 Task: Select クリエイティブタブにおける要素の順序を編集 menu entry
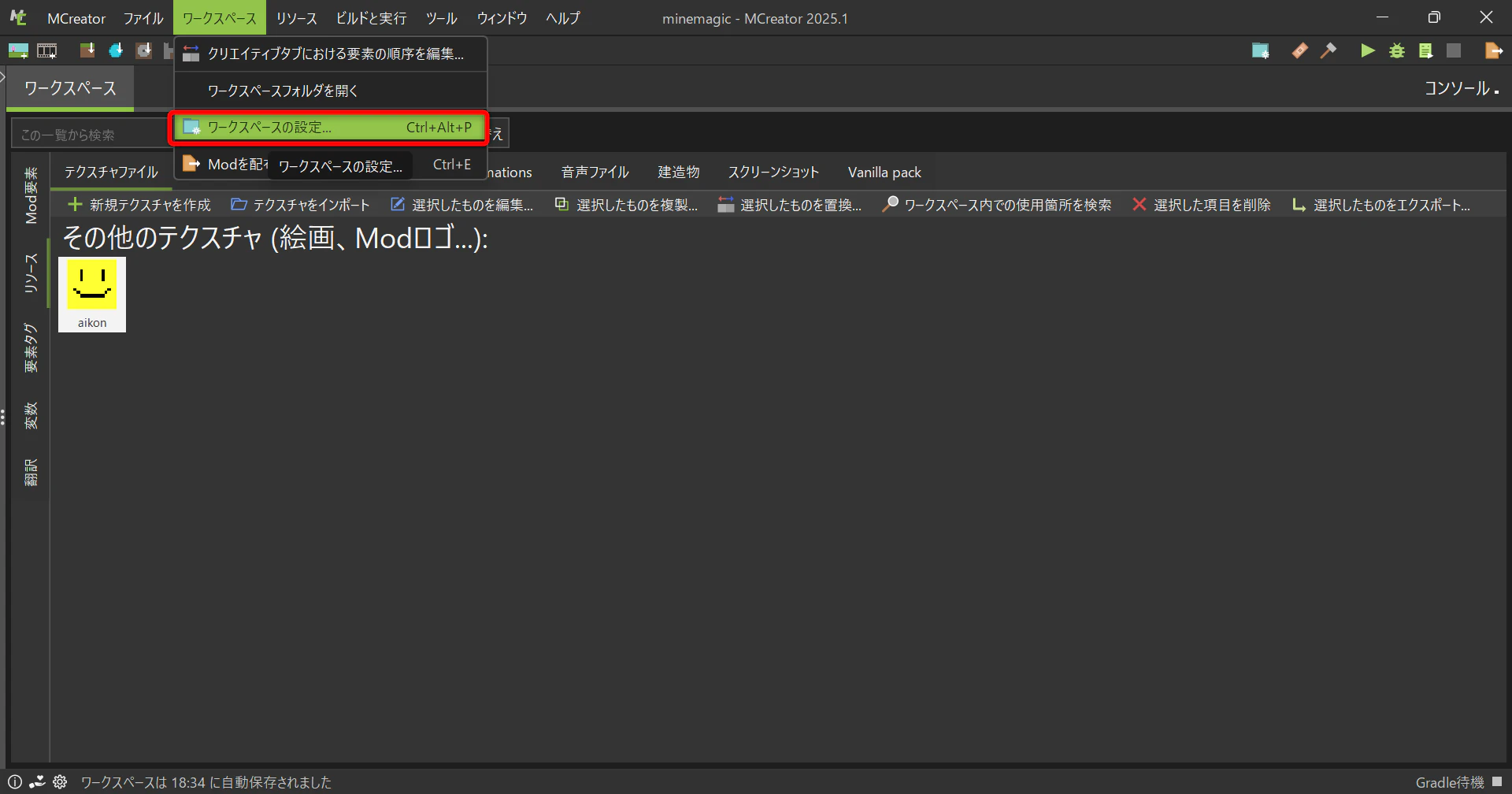(331, 54)
